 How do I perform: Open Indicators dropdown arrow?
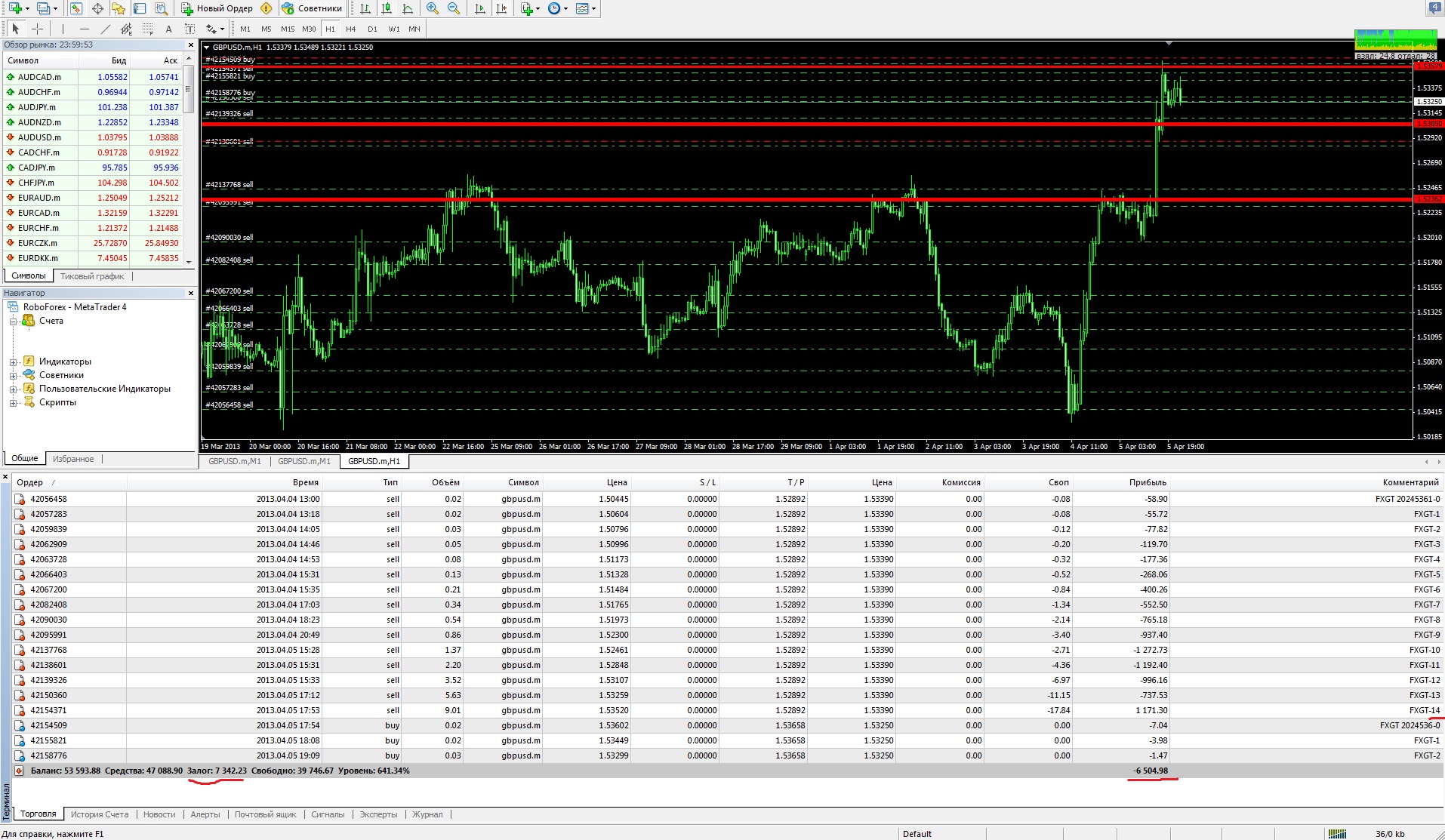click(x=538, y=9)
